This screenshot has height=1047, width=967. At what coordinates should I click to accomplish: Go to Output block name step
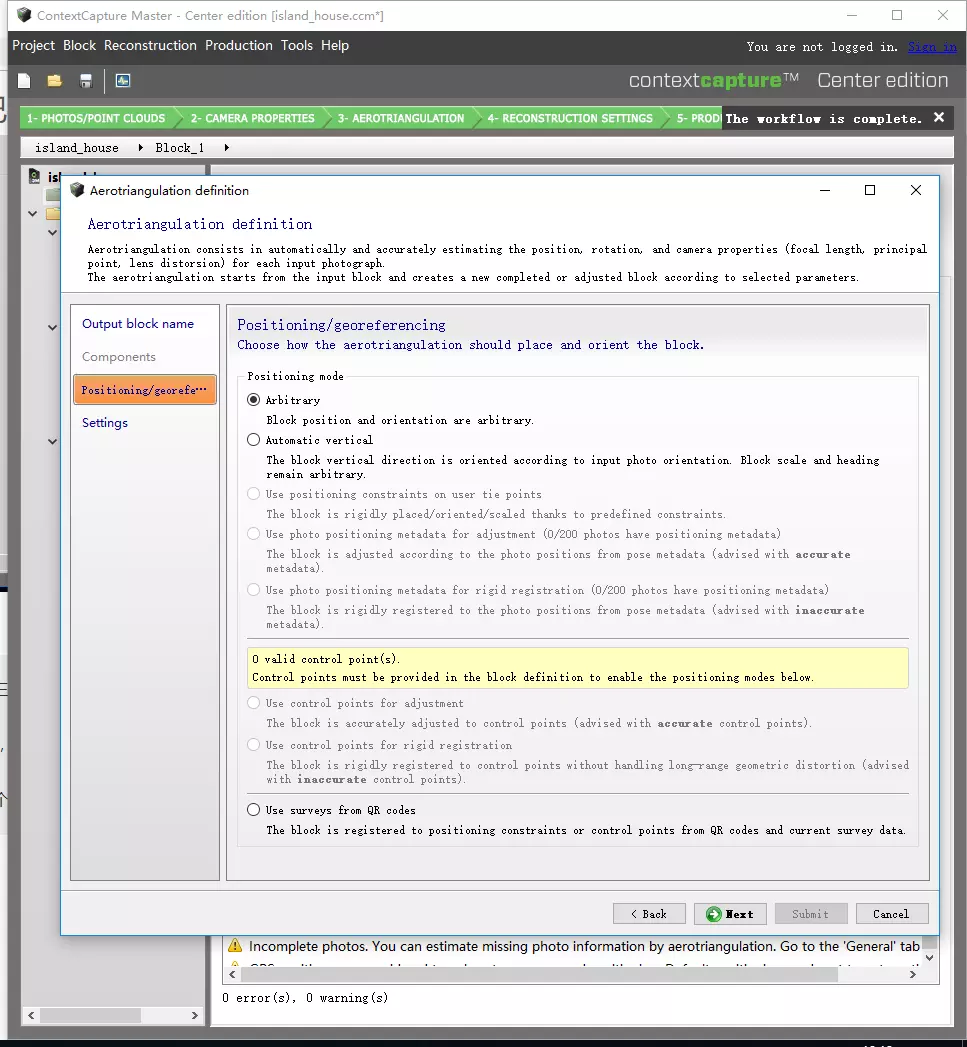tap(138, 324)
